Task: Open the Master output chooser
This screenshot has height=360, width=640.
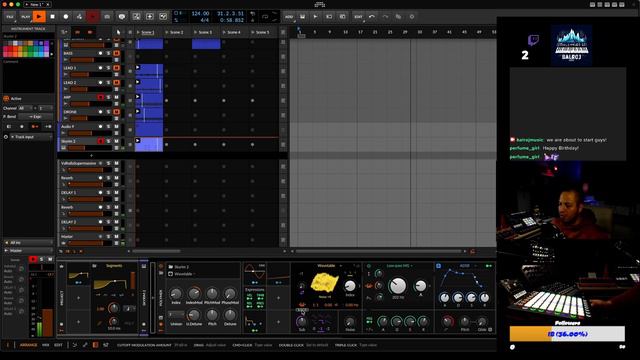Action: pyautogui.click(x=28, y=251)
